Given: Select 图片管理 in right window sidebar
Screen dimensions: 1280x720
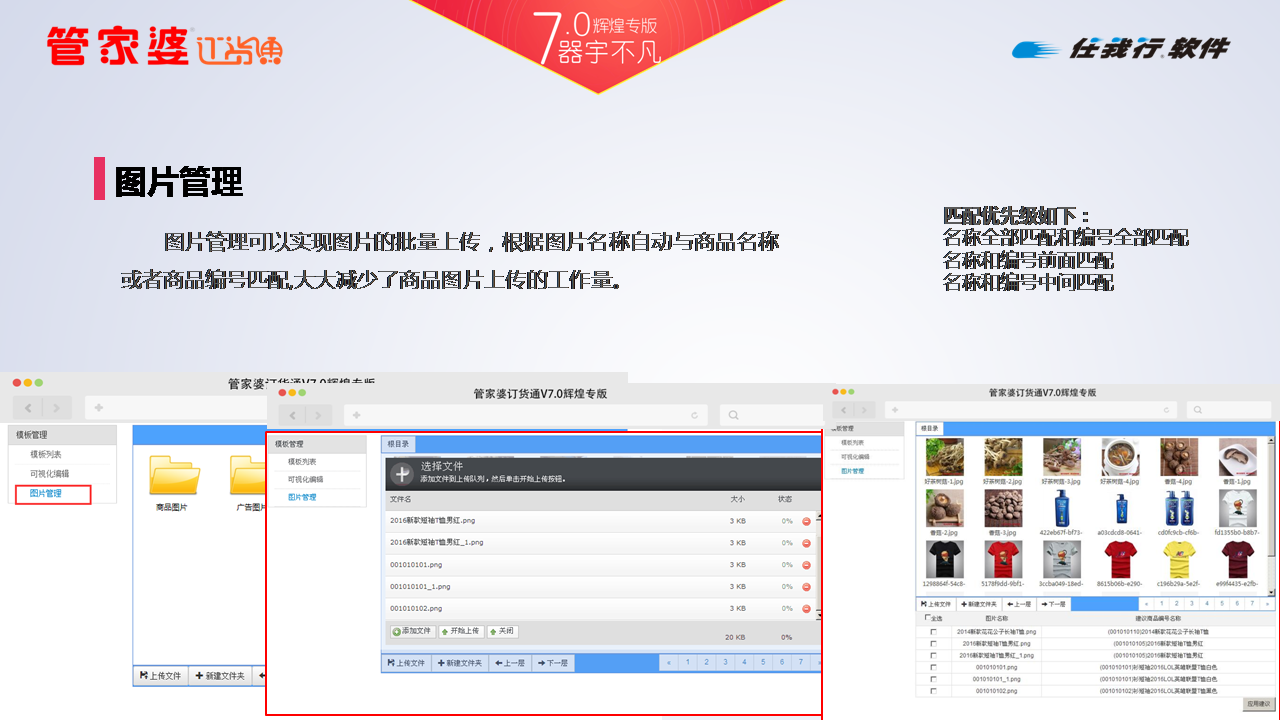Looking at the screenshot, I should (x=852, y=470).
